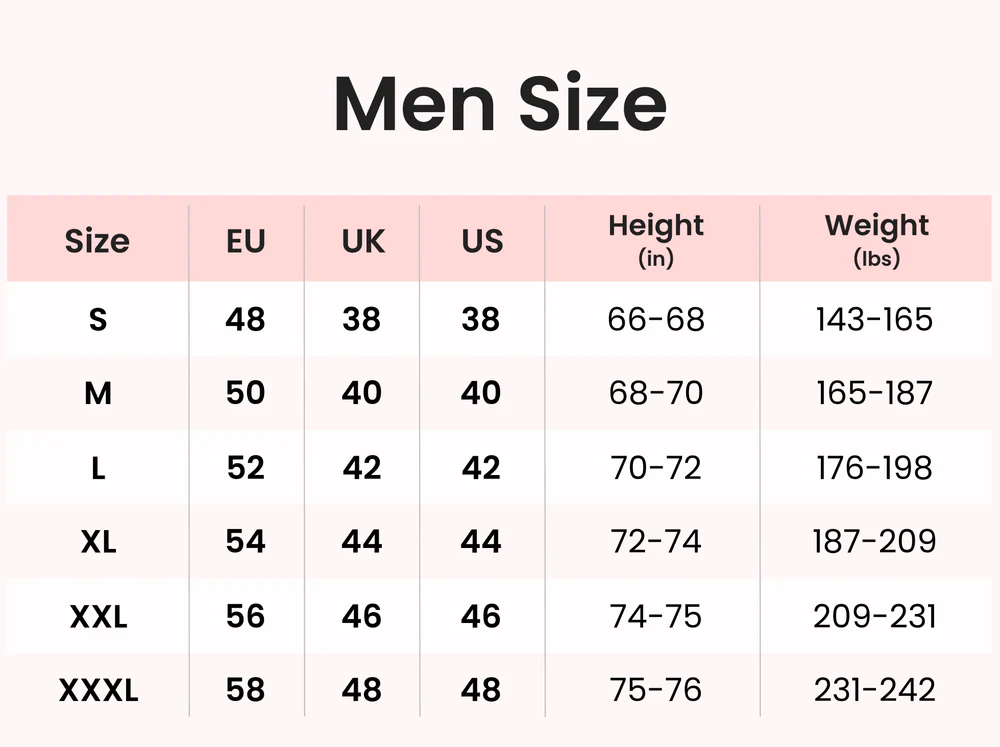Select weight range 231-242 cell

[x=874, y=690]
